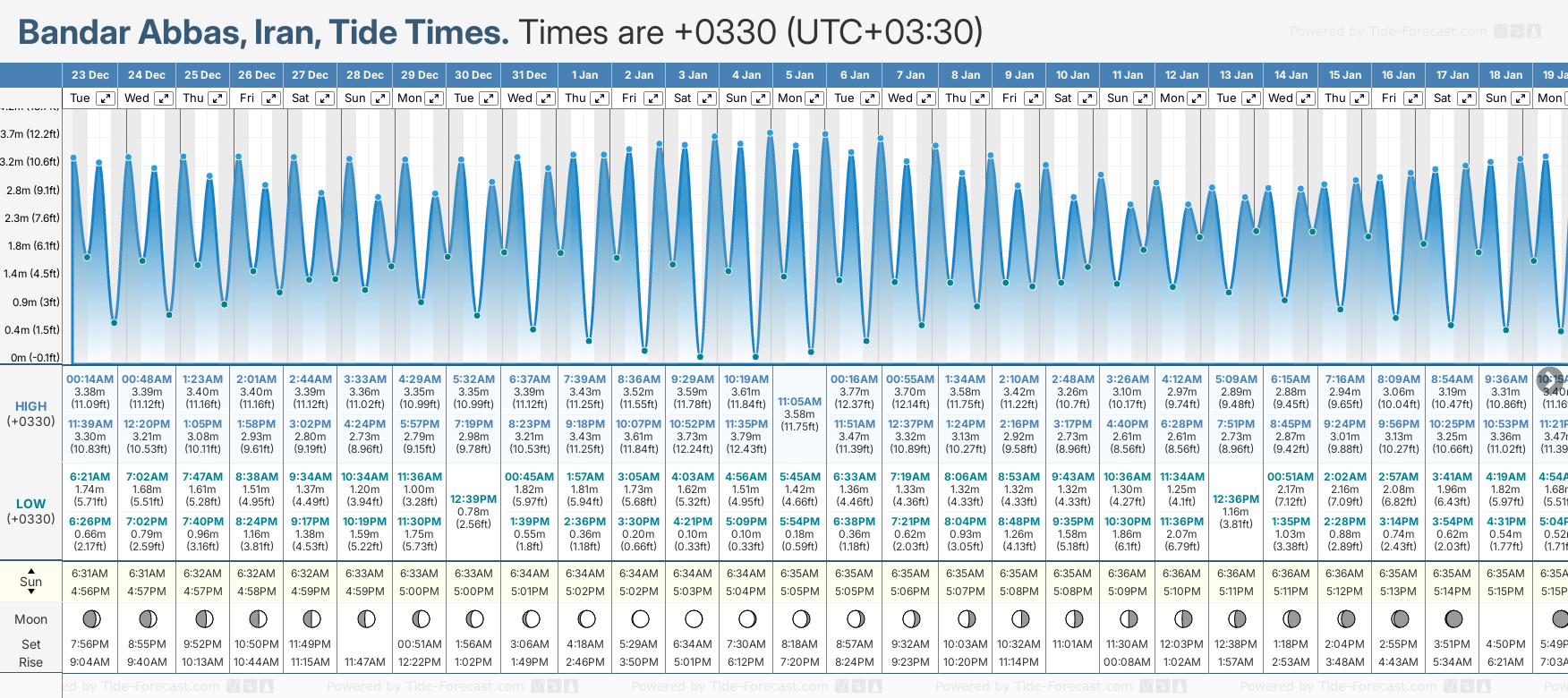Select the 5 Jan date header
Viewport: 1568px width, 698px height.
click(x=799, y=75)
